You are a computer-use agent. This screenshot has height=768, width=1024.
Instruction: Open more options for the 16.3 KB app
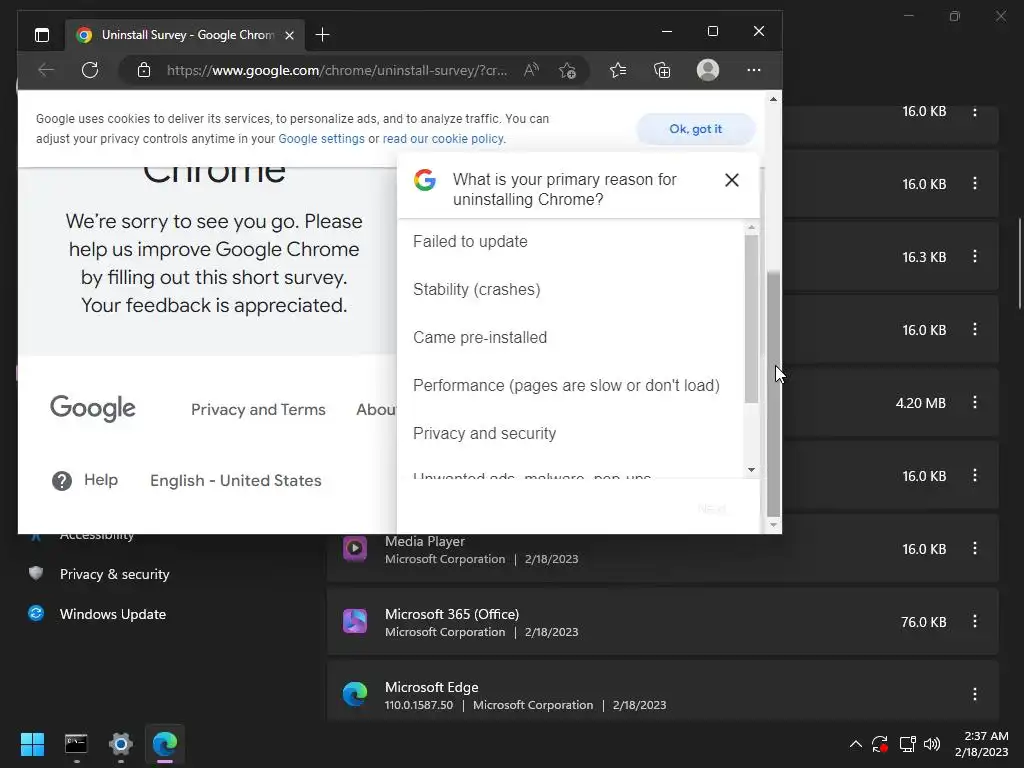[x=974, y=257]
